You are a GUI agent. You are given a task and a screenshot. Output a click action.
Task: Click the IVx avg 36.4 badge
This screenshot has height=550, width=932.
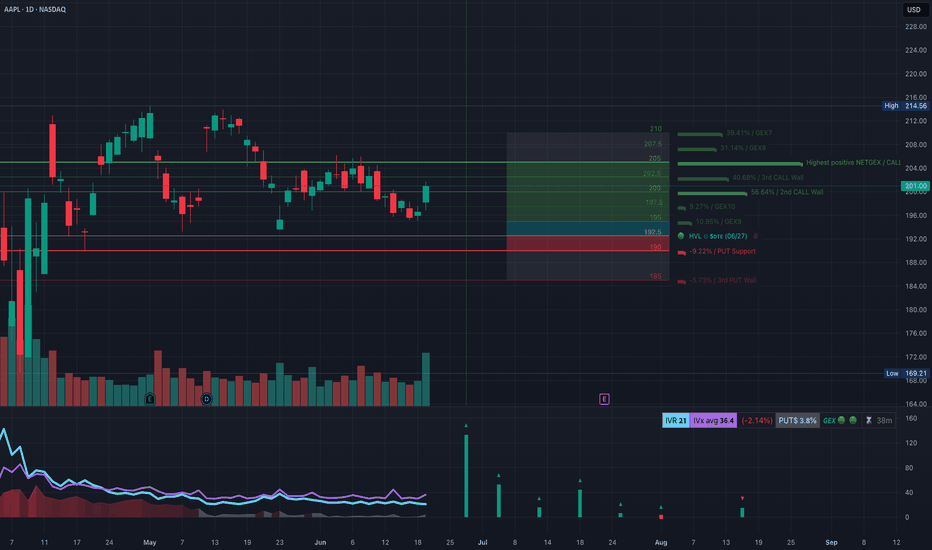713,420
